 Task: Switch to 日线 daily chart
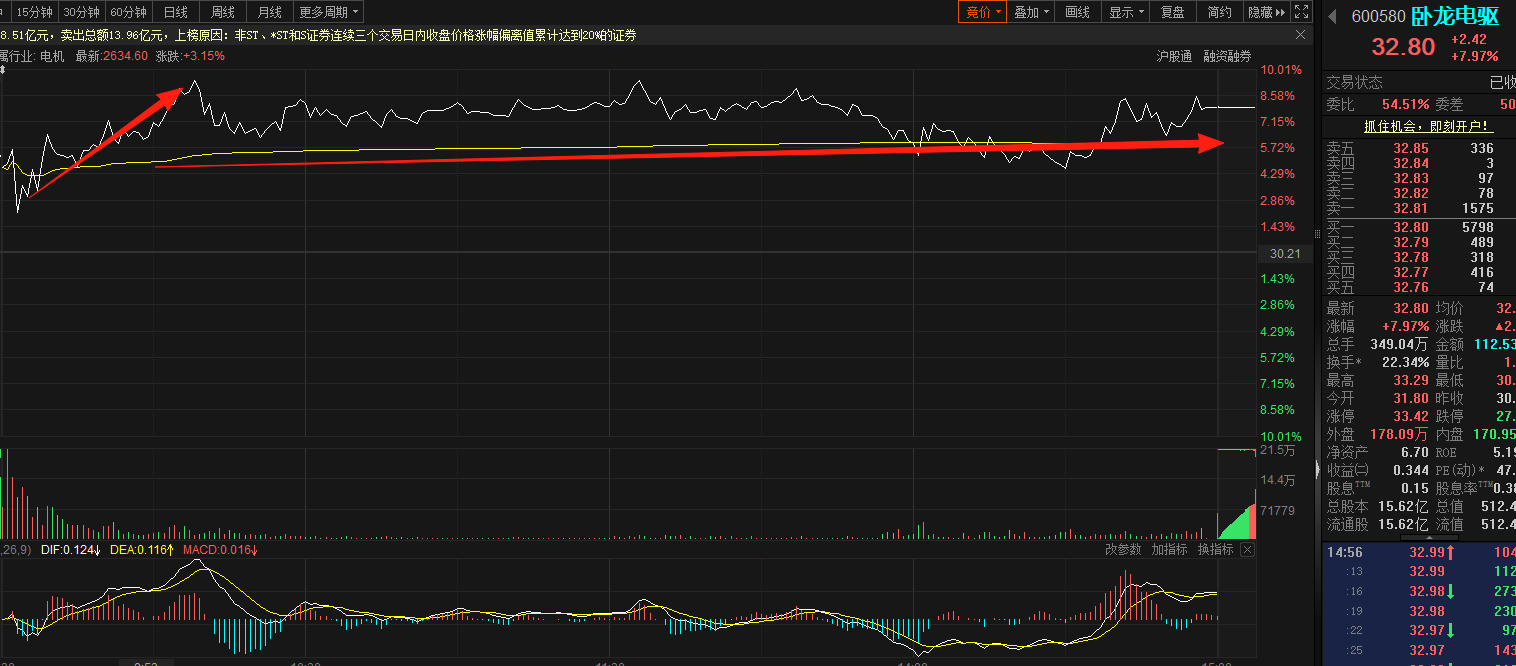(x=175, y=12)
